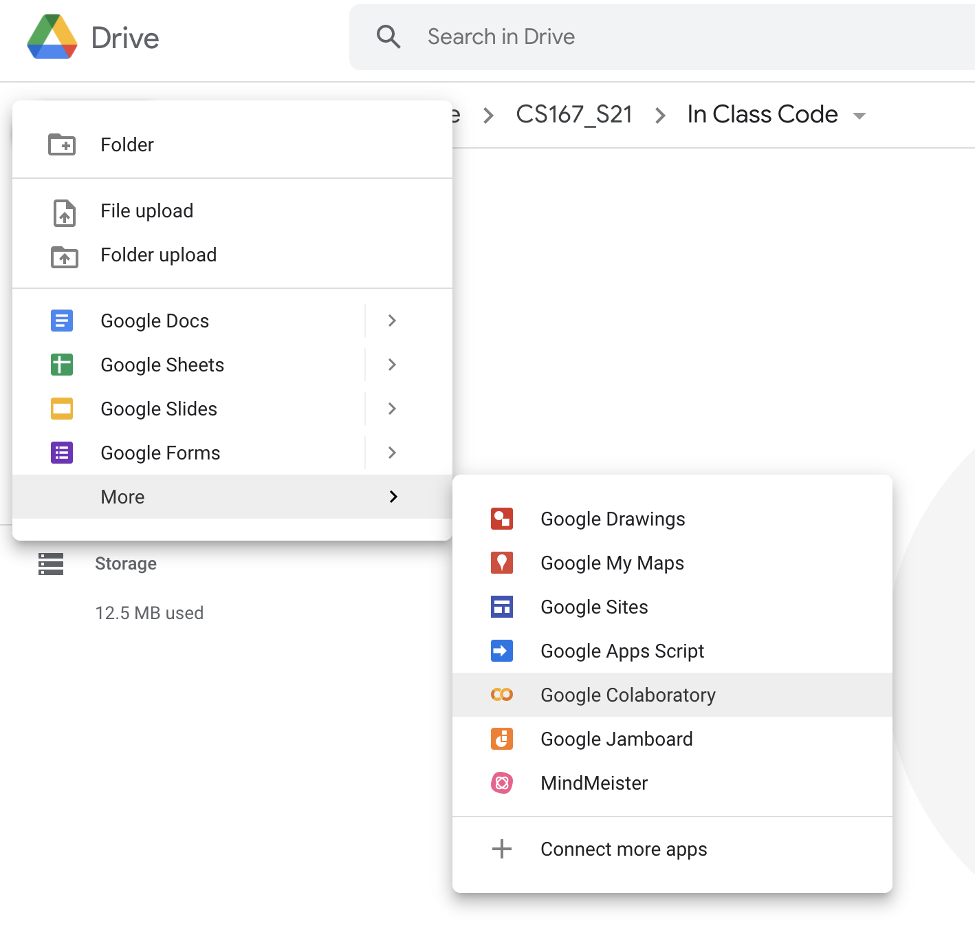977x941 pixels.
Task: Create a new Google Colaboratory notebook
Action: [x=672, y=695]
